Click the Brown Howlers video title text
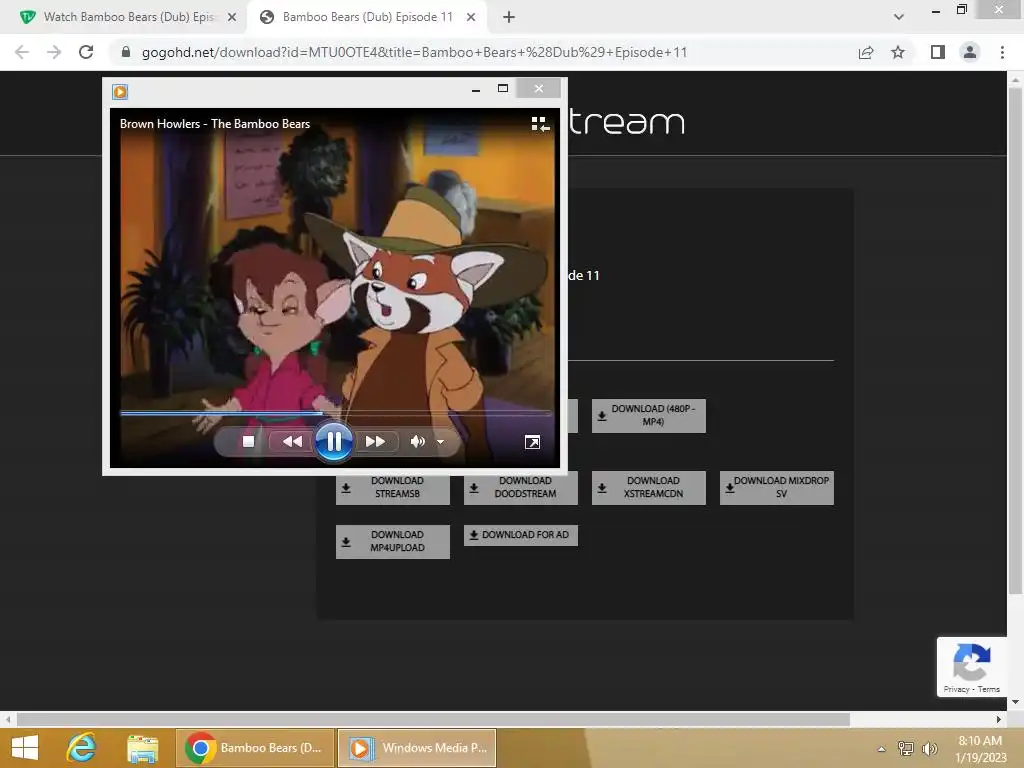The height and width of the screenshot is (768, 1024). pos(215,124)
